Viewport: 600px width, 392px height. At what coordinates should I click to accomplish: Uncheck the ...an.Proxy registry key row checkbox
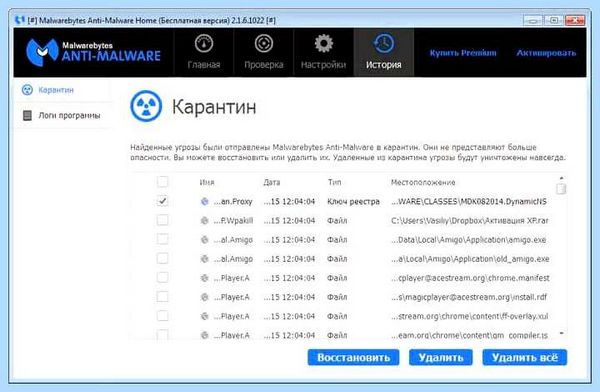(x=163, y=201)
